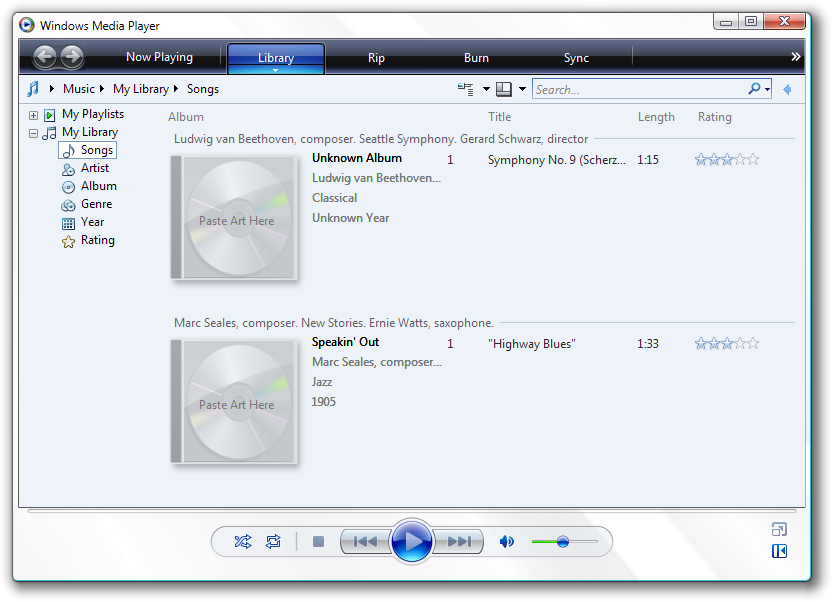The height and width of the screenshot is (602, 832).
Task: Skip to next track
Action: point(458,542)
